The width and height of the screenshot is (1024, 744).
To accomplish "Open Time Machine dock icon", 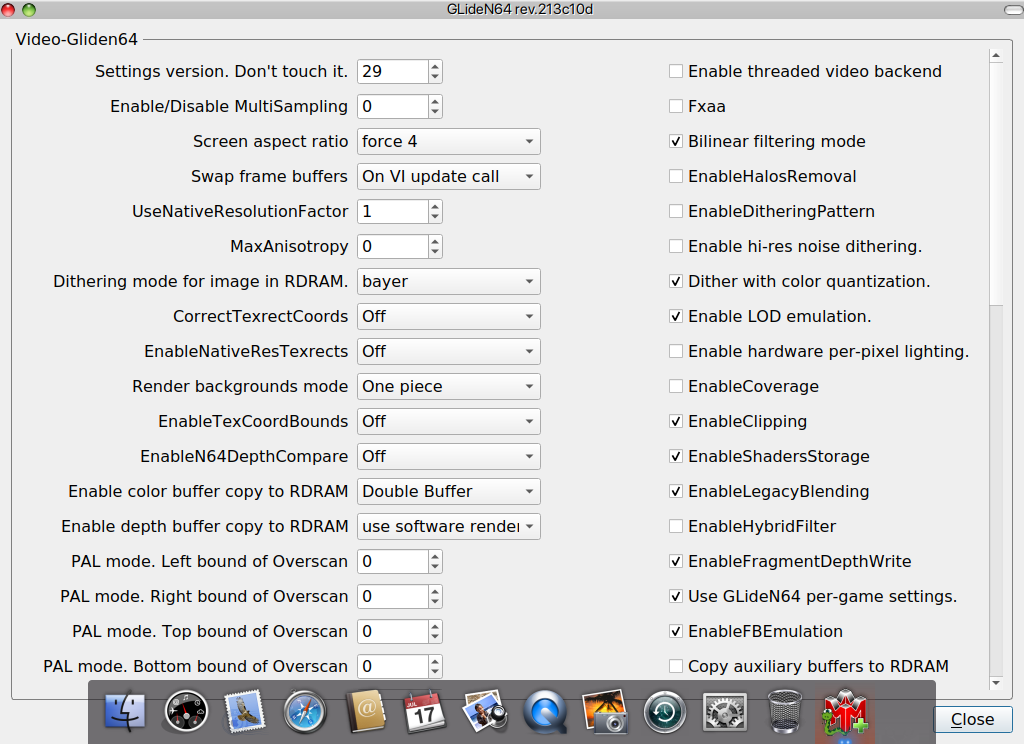I will coord(663,712).
